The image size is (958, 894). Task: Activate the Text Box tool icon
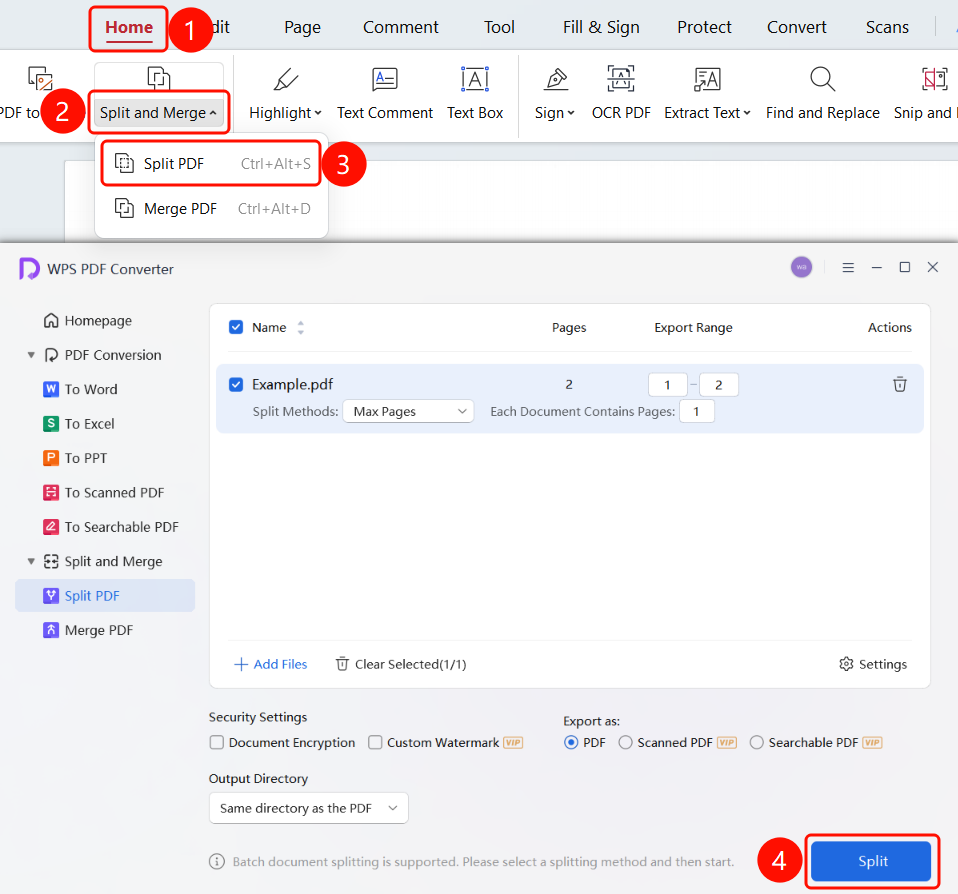coord(475,79)
